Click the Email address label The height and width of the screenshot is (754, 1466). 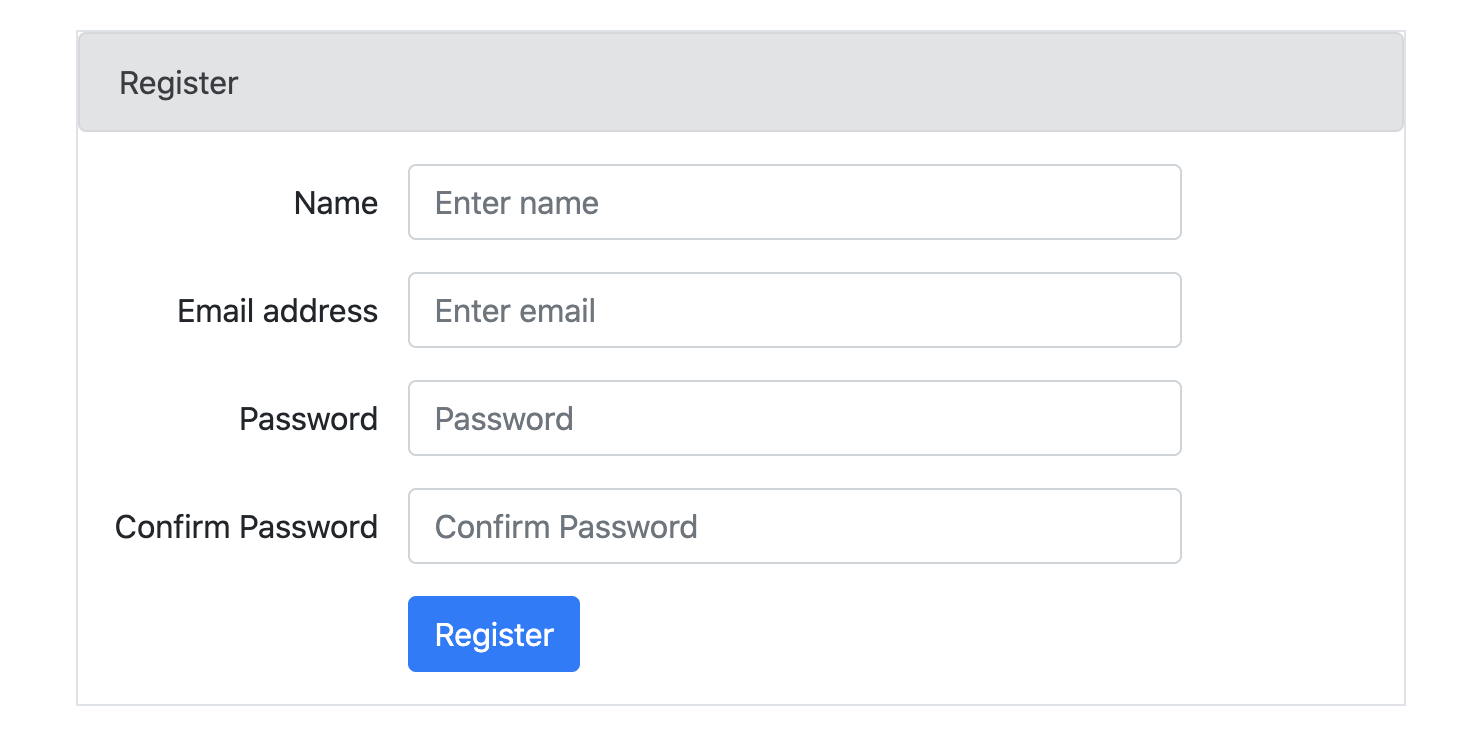click(277, 311)
